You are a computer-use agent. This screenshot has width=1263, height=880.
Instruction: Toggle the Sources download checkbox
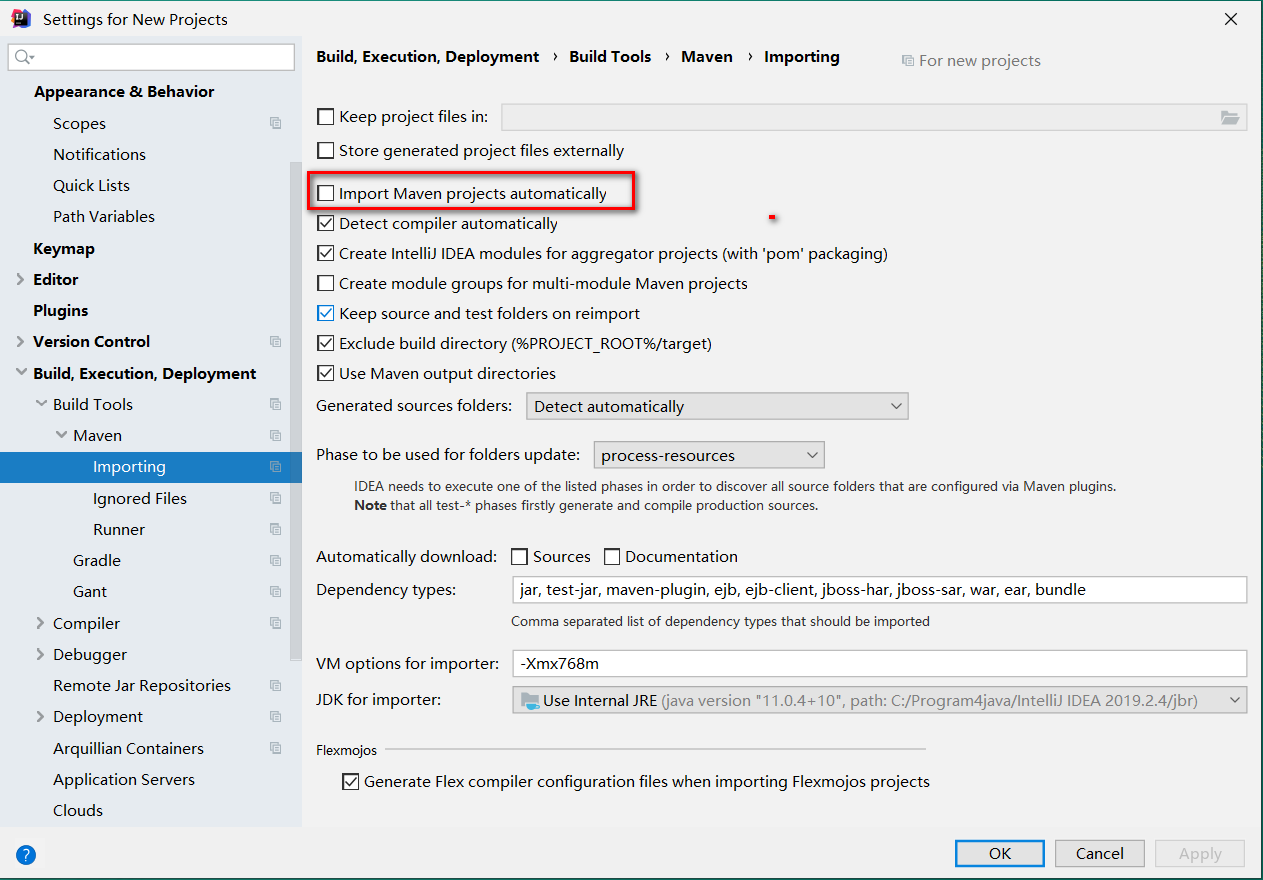tap(520, 557)
